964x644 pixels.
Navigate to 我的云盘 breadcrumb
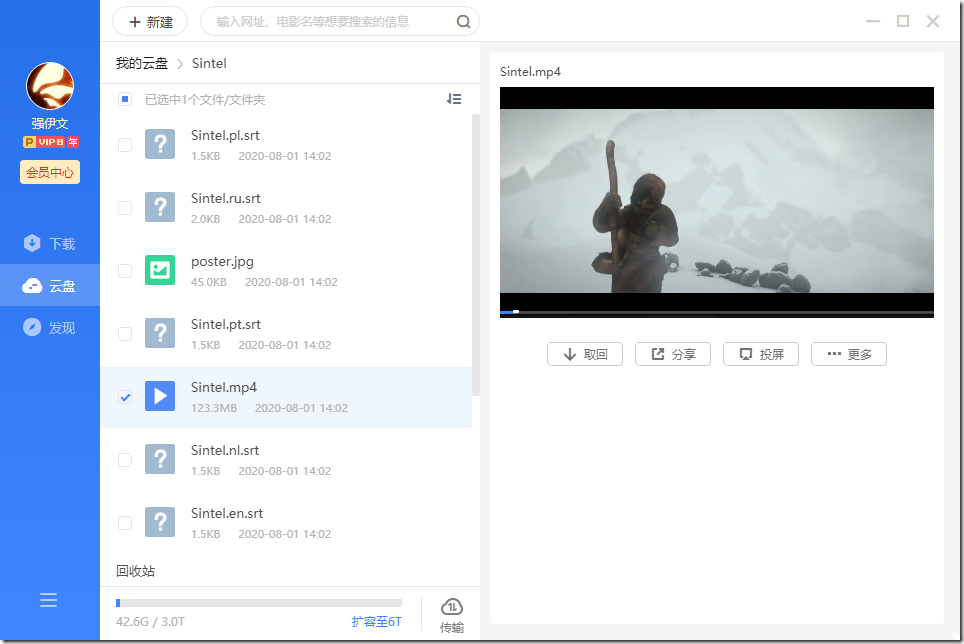click(x=142, y=63)
